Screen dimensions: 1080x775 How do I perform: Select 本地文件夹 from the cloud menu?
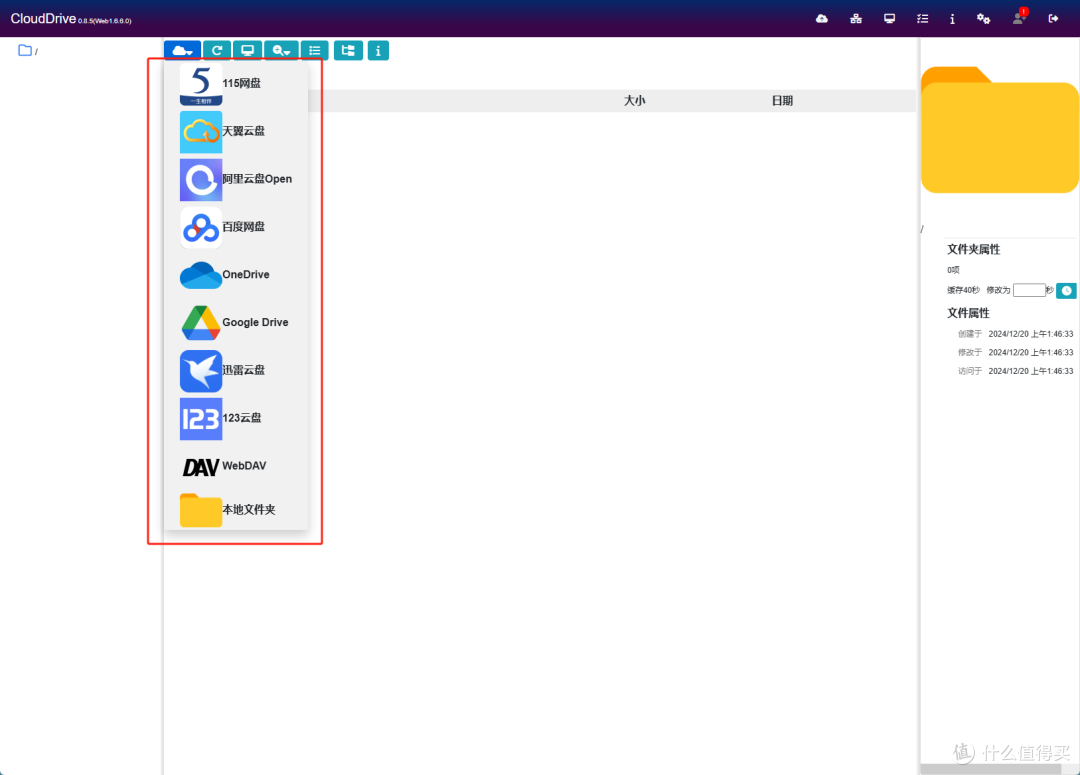236,510
